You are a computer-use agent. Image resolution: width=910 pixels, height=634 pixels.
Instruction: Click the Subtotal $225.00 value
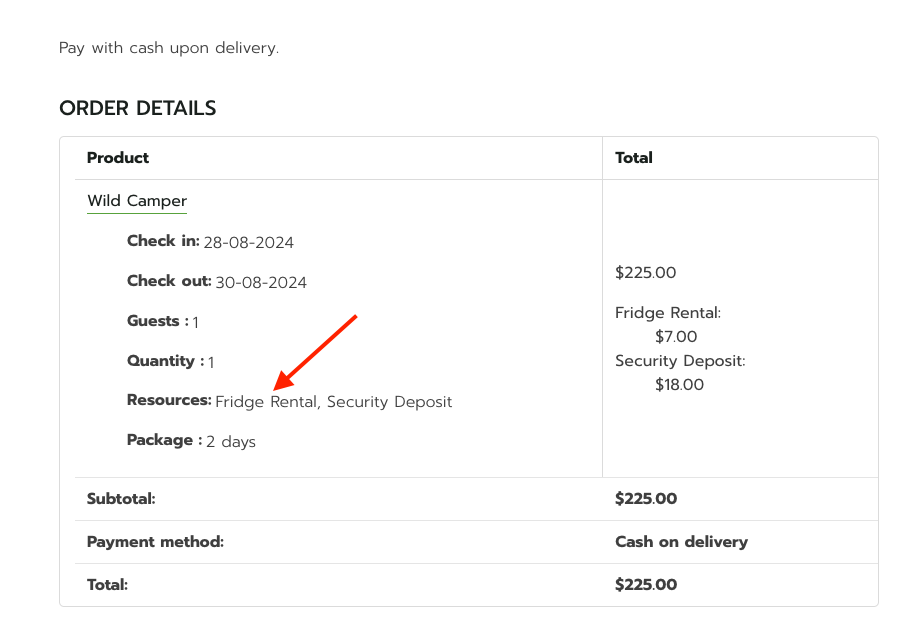646,499
